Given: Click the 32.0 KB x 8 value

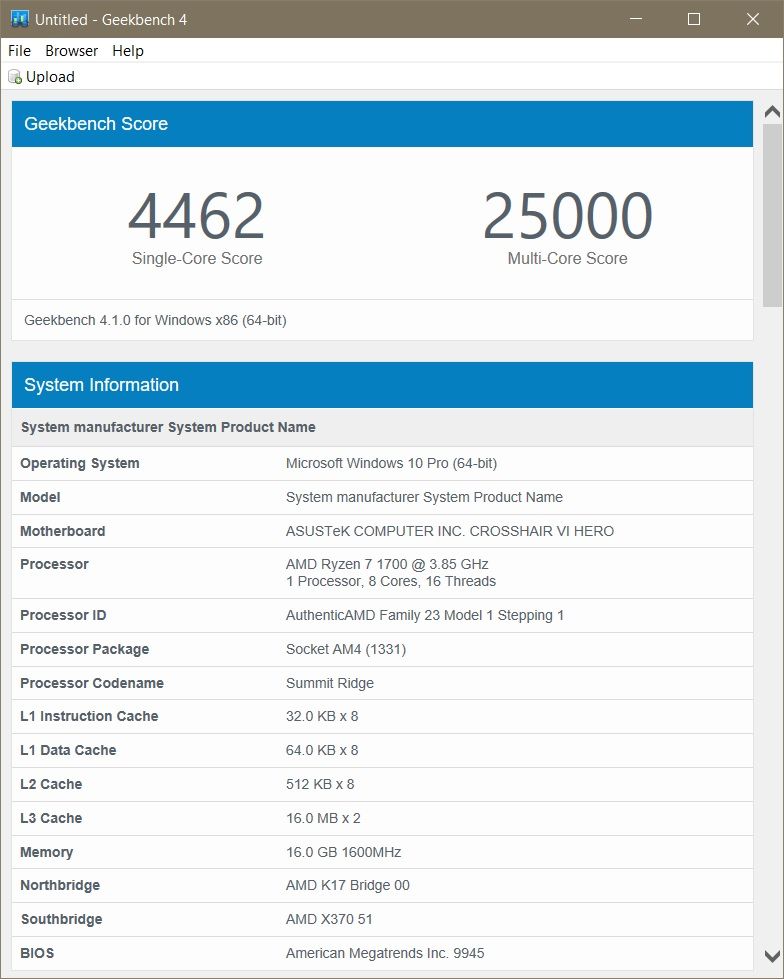Looking at the screenshot, I should point(322,716).
